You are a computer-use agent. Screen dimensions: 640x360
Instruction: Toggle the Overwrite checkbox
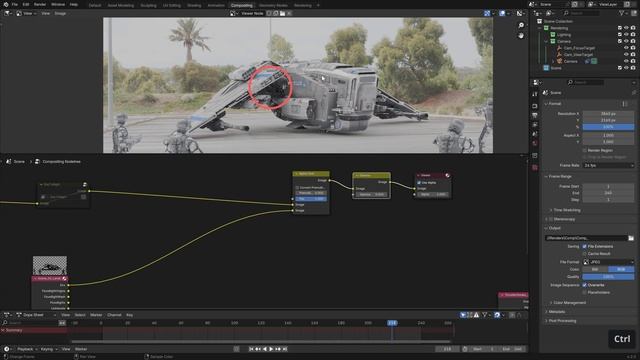(x=584, y=285)
